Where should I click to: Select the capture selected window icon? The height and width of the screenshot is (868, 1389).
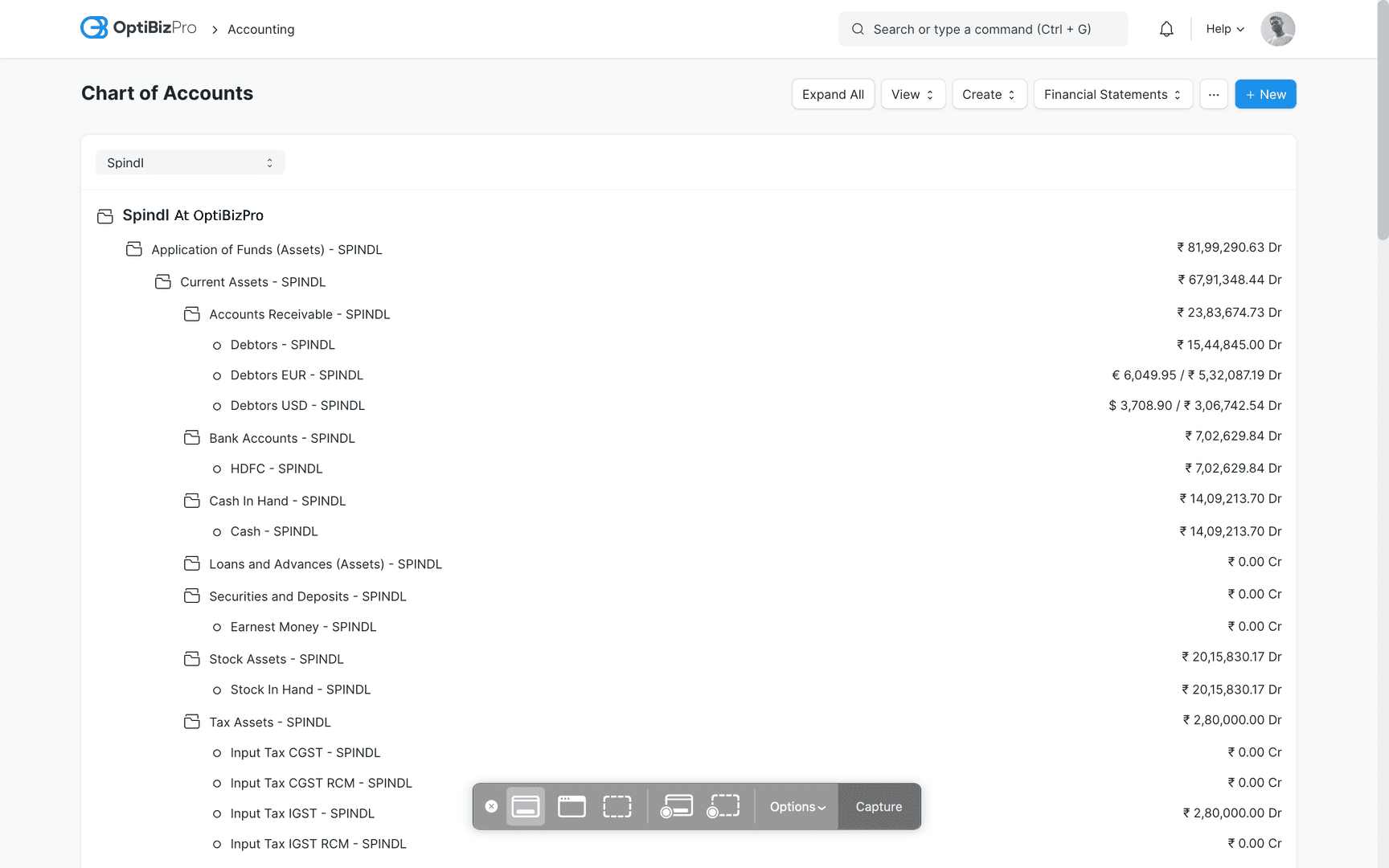coord(571,806)
